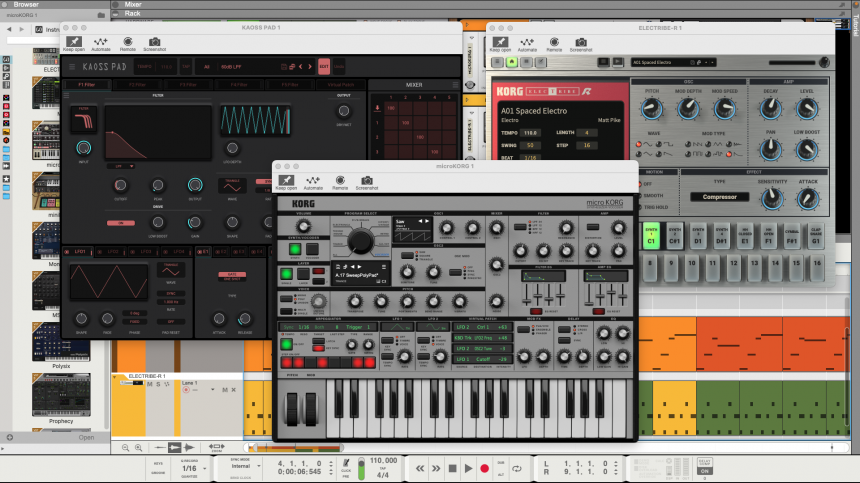Open Lane 1 dropdown arrow in ELECTRIBE-R track
The width and height of the screenshot is (860, 483).
(213, 390)
